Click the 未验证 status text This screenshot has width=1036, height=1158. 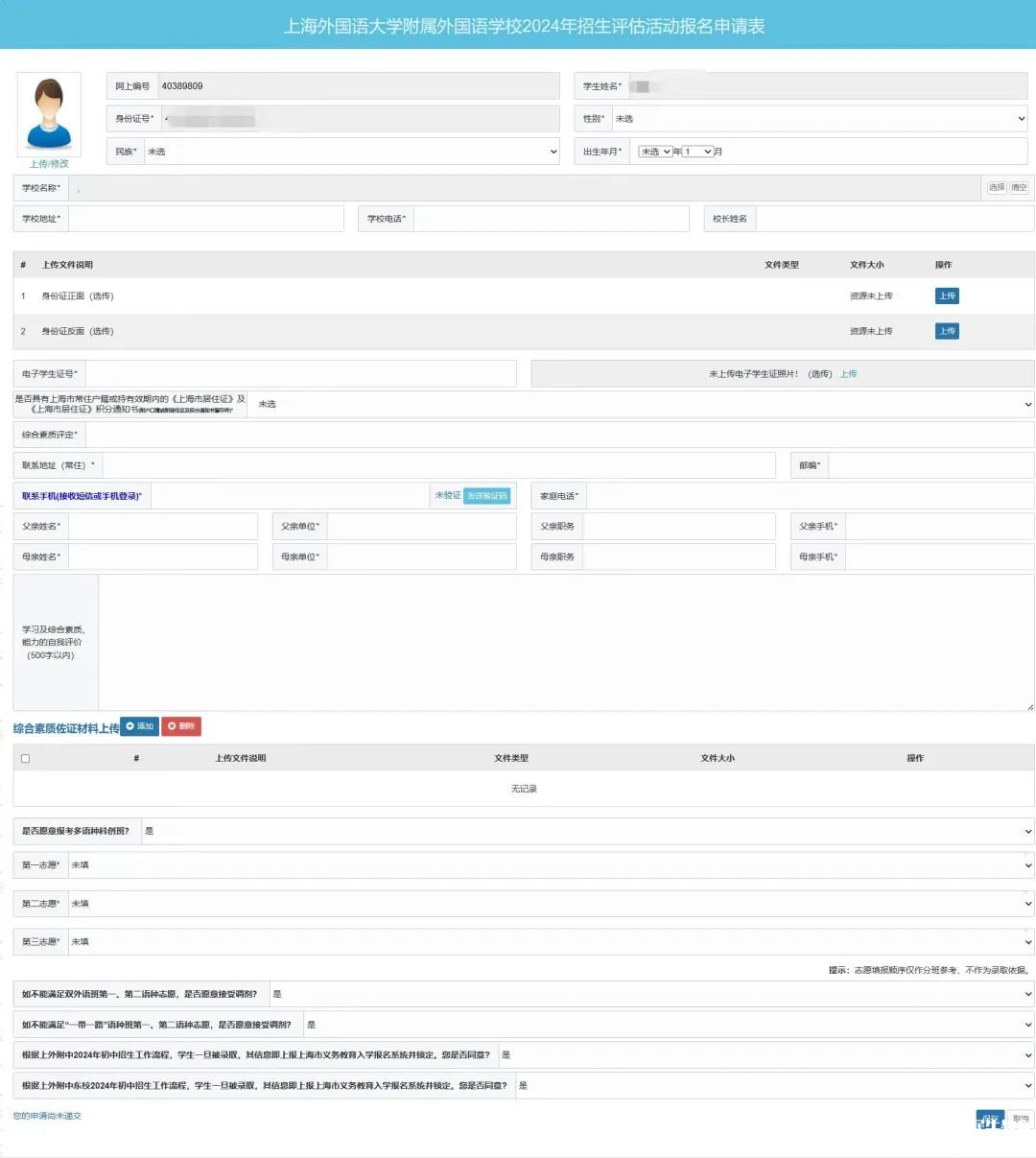point(448,496)
